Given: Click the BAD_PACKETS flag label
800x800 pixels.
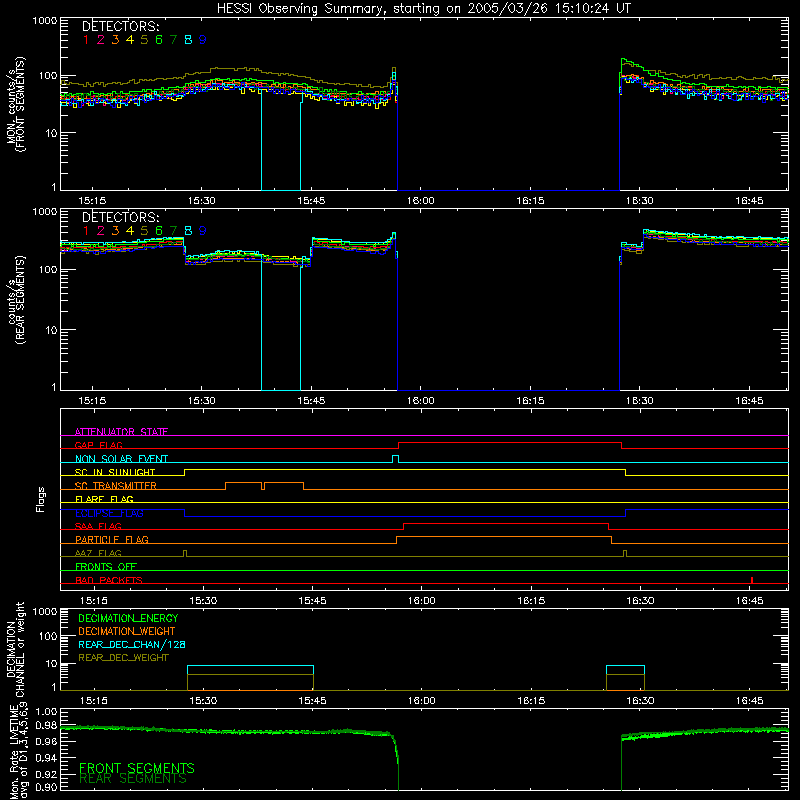Looking at the screenshot, I should 109,580.
